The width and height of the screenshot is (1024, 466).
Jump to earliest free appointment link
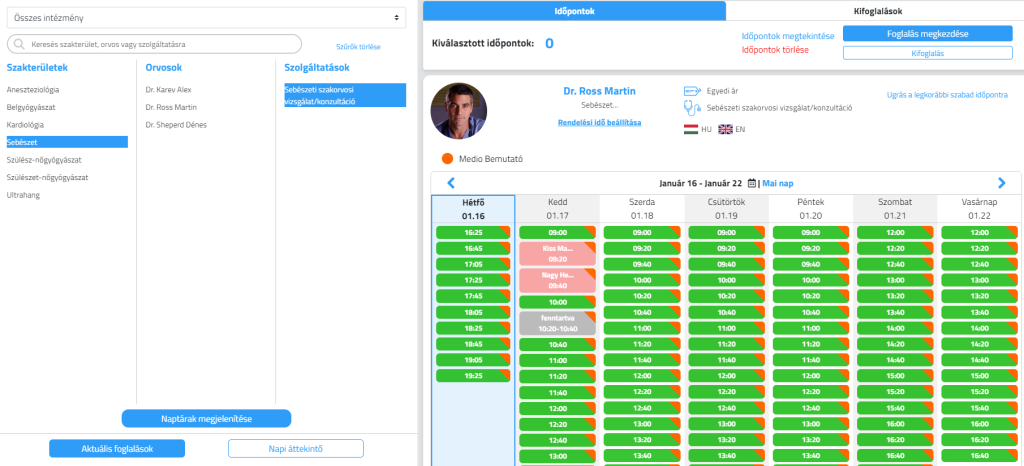pyautogui.click(x=947, y=95)
